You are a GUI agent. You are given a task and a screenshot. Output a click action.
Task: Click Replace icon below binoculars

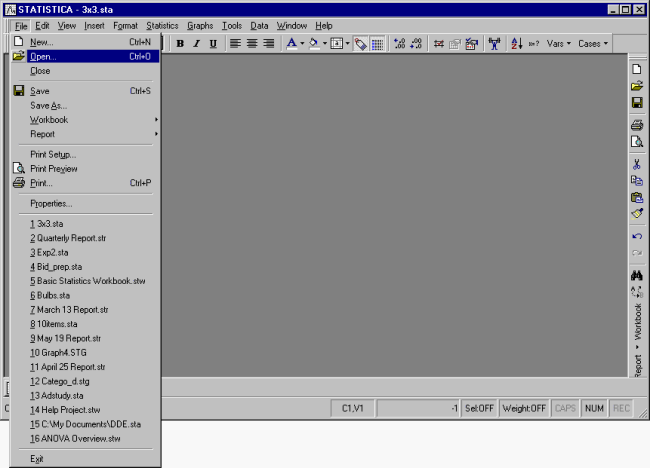click(x=637, y=292)
